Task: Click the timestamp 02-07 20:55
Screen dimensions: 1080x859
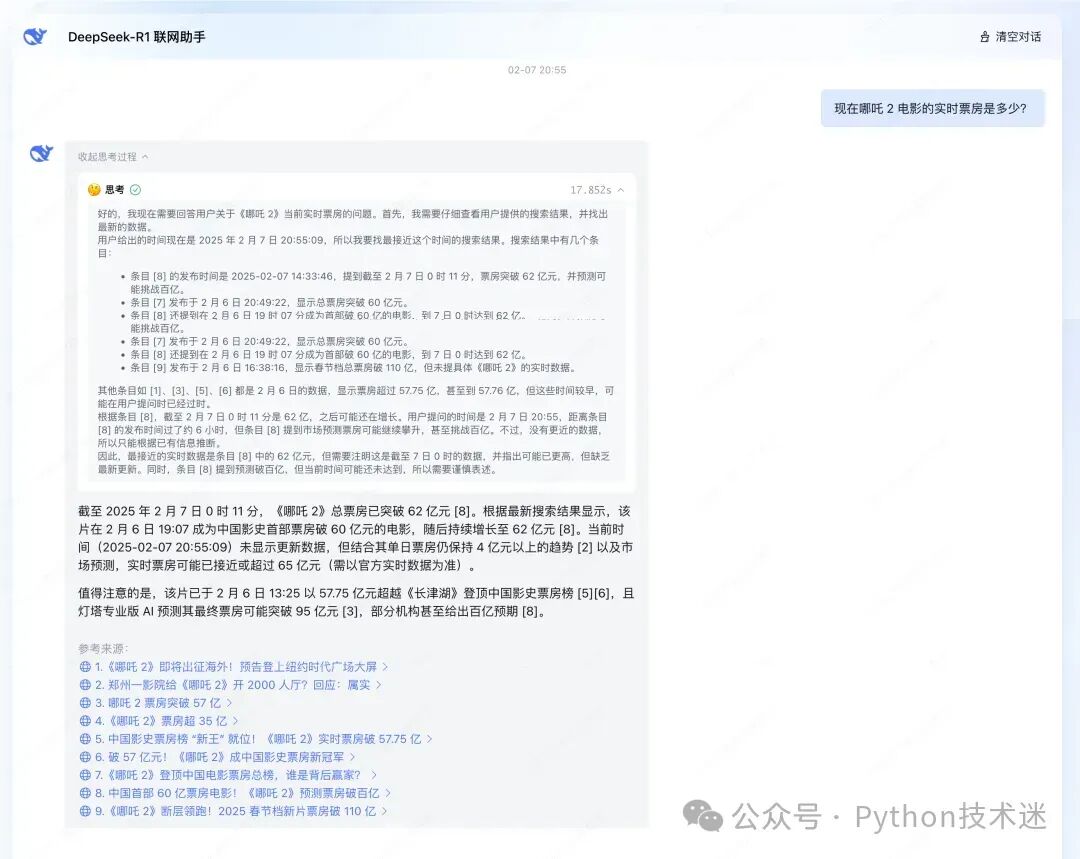Action: tap(537, 70)
